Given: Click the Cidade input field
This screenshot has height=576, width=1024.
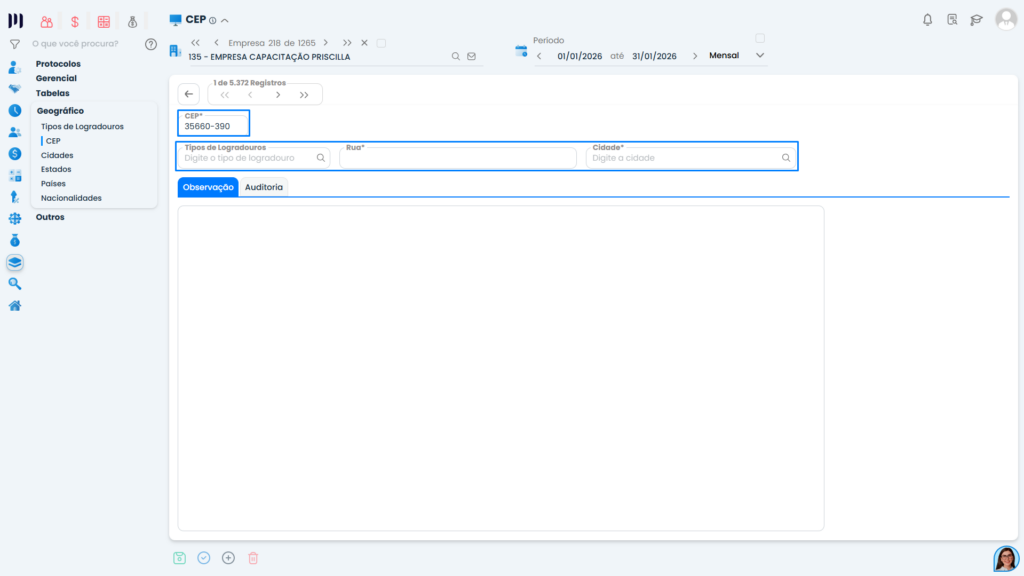Looking at the screenshot, I should pyautogui.click(x=691, y=157).
